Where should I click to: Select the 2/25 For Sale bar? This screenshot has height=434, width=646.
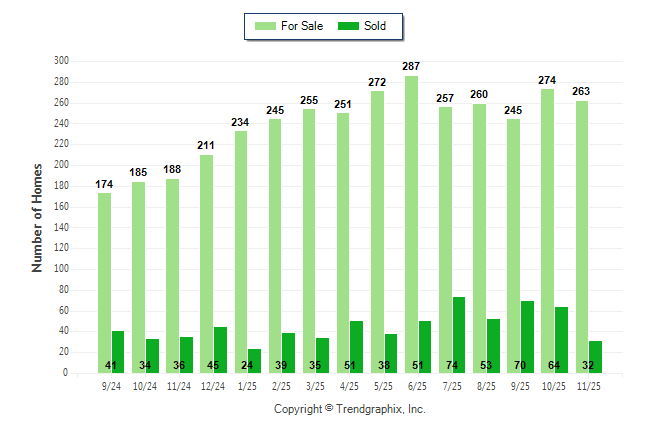click(275, 245)
